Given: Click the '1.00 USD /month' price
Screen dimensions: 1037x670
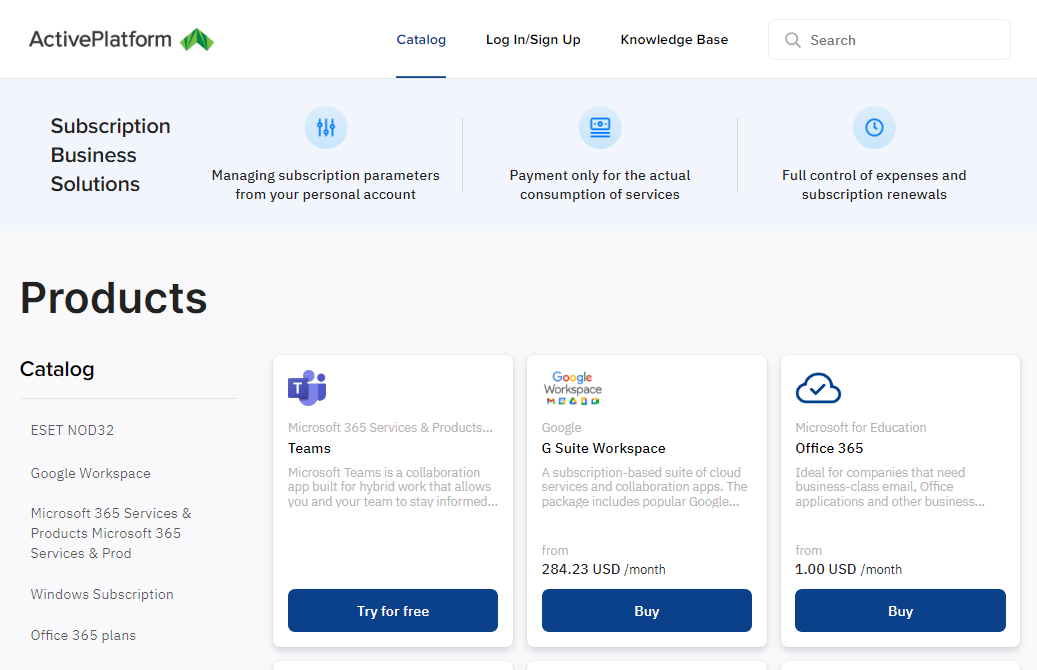Looking at the screenshot, I should 848,569.
